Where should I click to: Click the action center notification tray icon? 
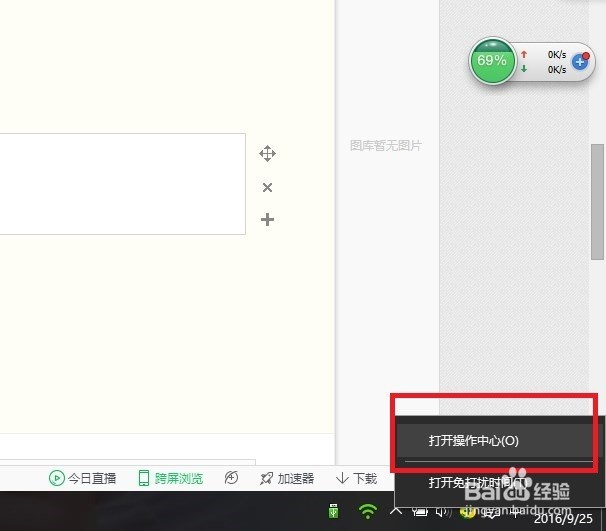coord(491,513)
